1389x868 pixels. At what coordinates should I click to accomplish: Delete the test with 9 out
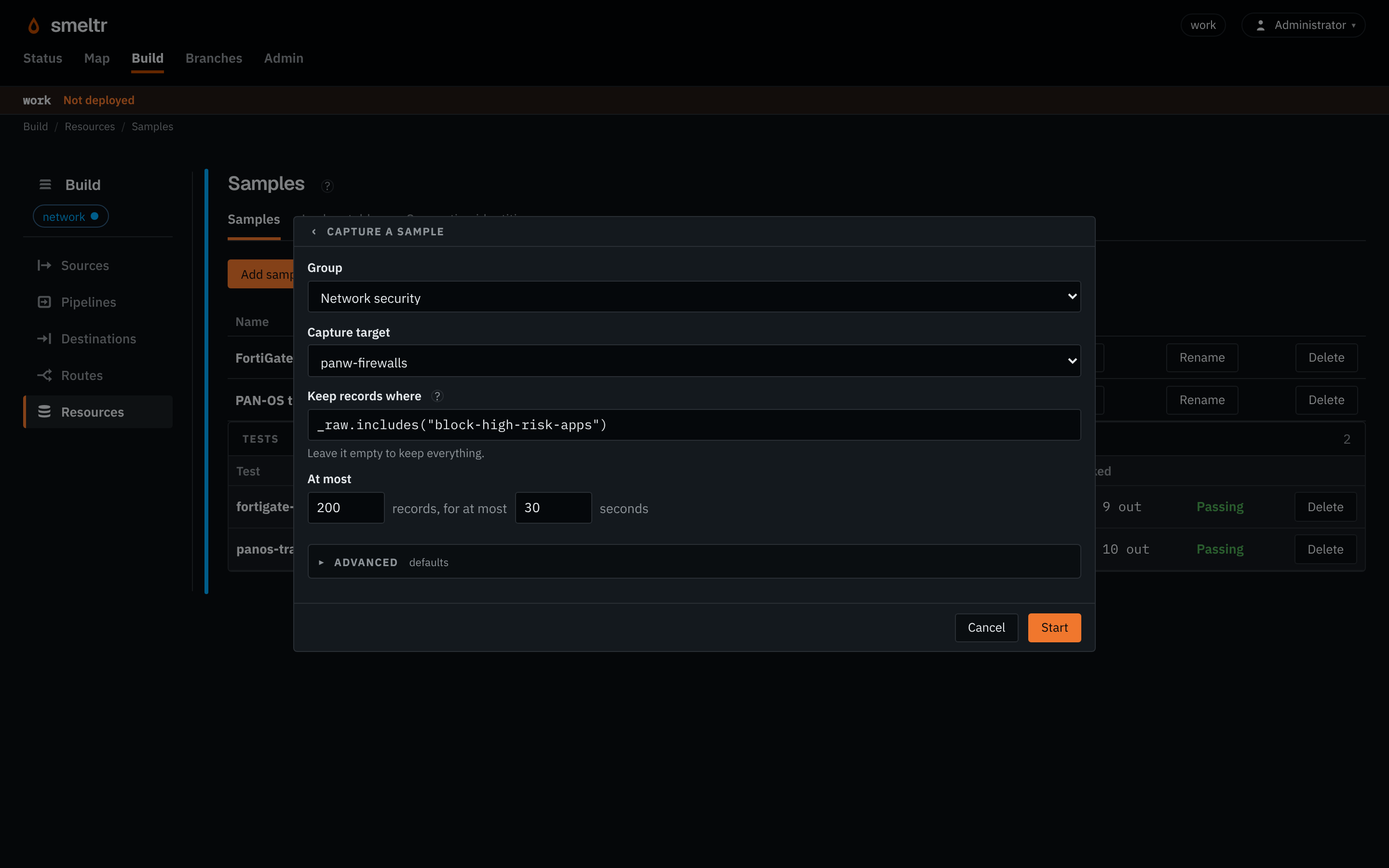(x=1325, y=507)
